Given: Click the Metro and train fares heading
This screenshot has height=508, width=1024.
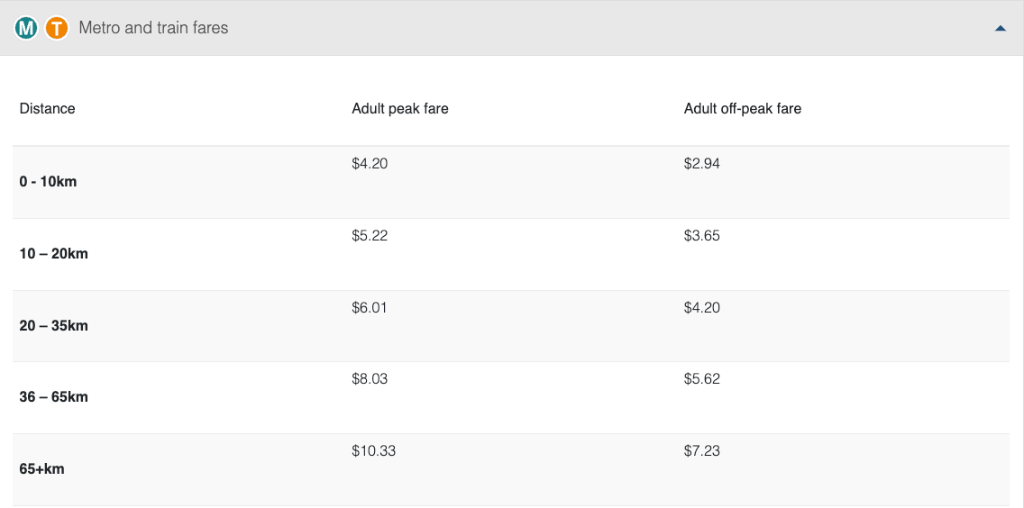Looking at the screenshot, I should coord(153,28).
